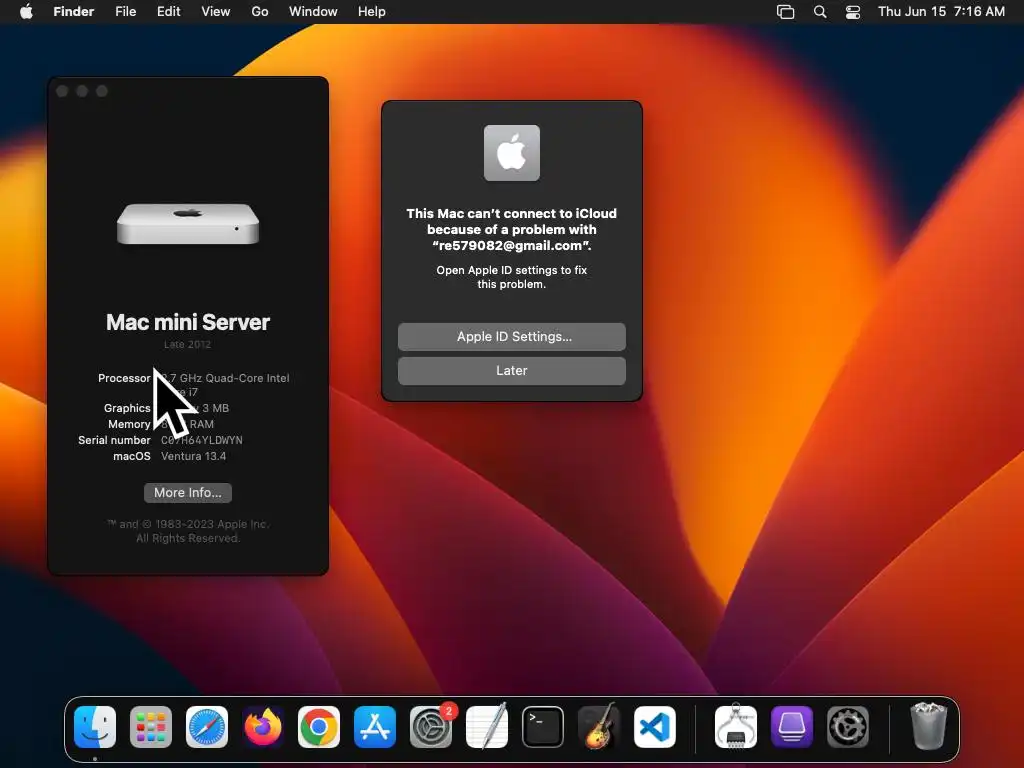
Task: Click More Info in About This Mac
Action: pyautogui.click(x=188, y=492)
